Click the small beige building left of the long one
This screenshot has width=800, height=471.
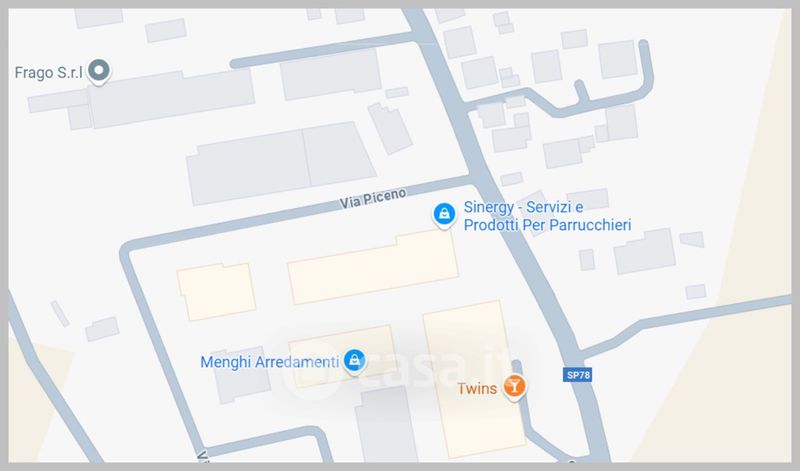click(x=216, y=291)
